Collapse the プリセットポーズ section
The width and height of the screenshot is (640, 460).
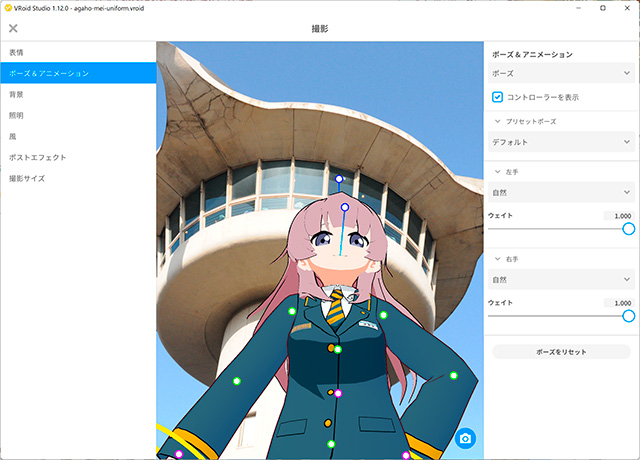(497, 121)
